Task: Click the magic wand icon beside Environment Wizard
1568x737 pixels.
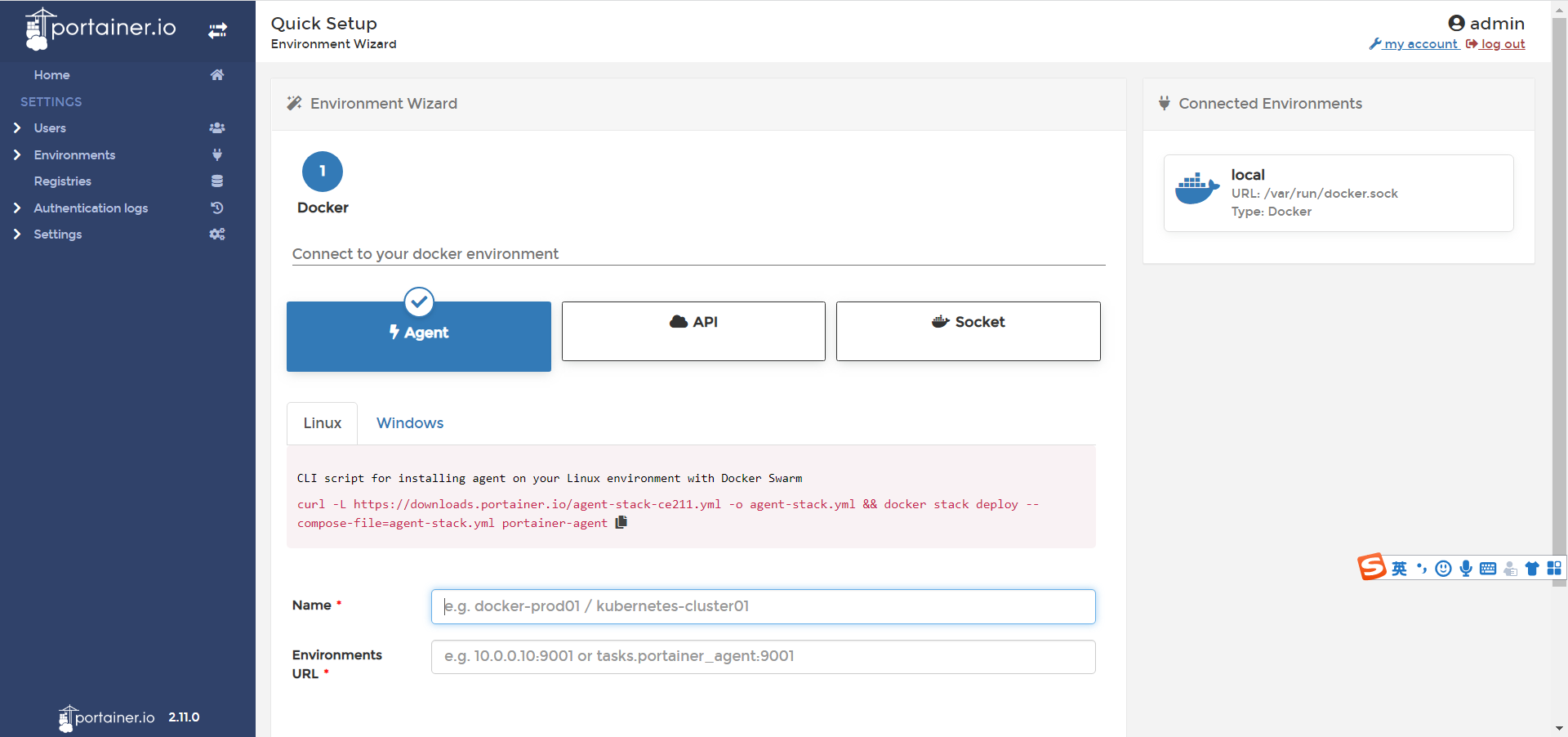Action: coord(294,103)
